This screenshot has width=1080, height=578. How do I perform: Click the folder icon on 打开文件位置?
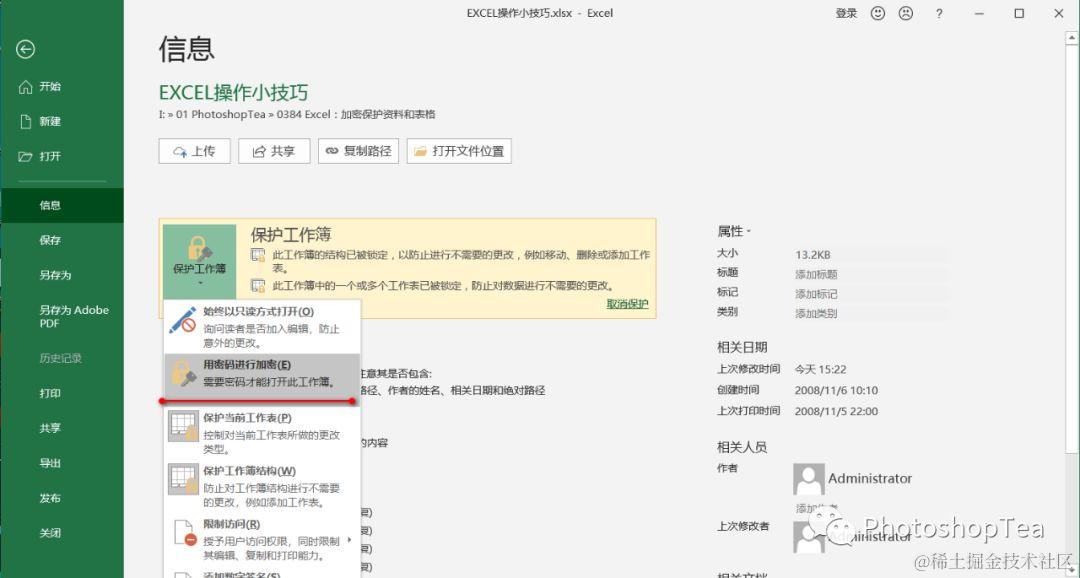click(421, 152)
